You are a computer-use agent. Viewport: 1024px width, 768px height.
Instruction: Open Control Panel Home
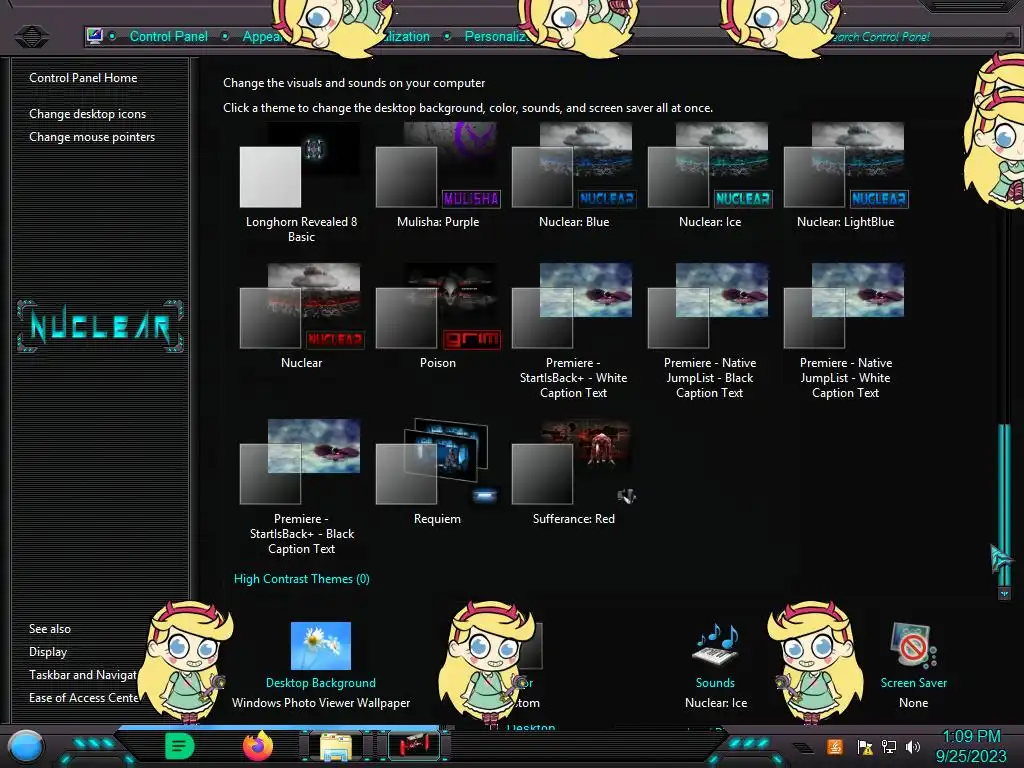(83, 78)
